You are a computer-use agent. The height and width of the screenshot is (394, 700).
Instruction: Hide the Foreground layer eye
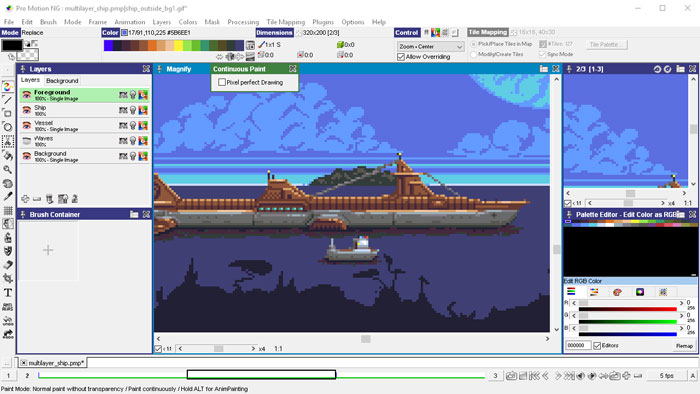[x=27, y=95]
